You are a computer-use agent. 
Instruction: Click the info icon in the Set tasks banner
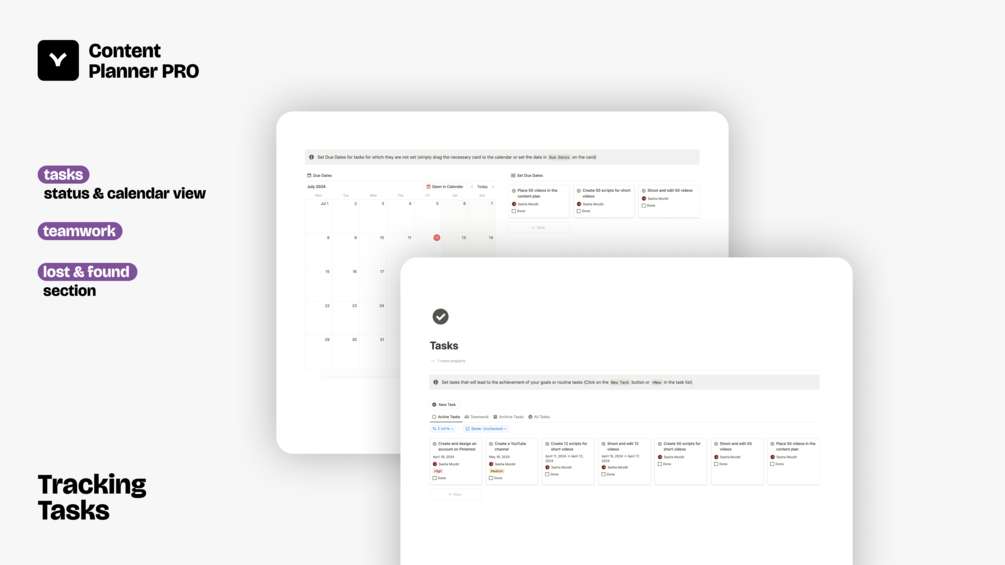pyautogui.click(x=436, y=382)
